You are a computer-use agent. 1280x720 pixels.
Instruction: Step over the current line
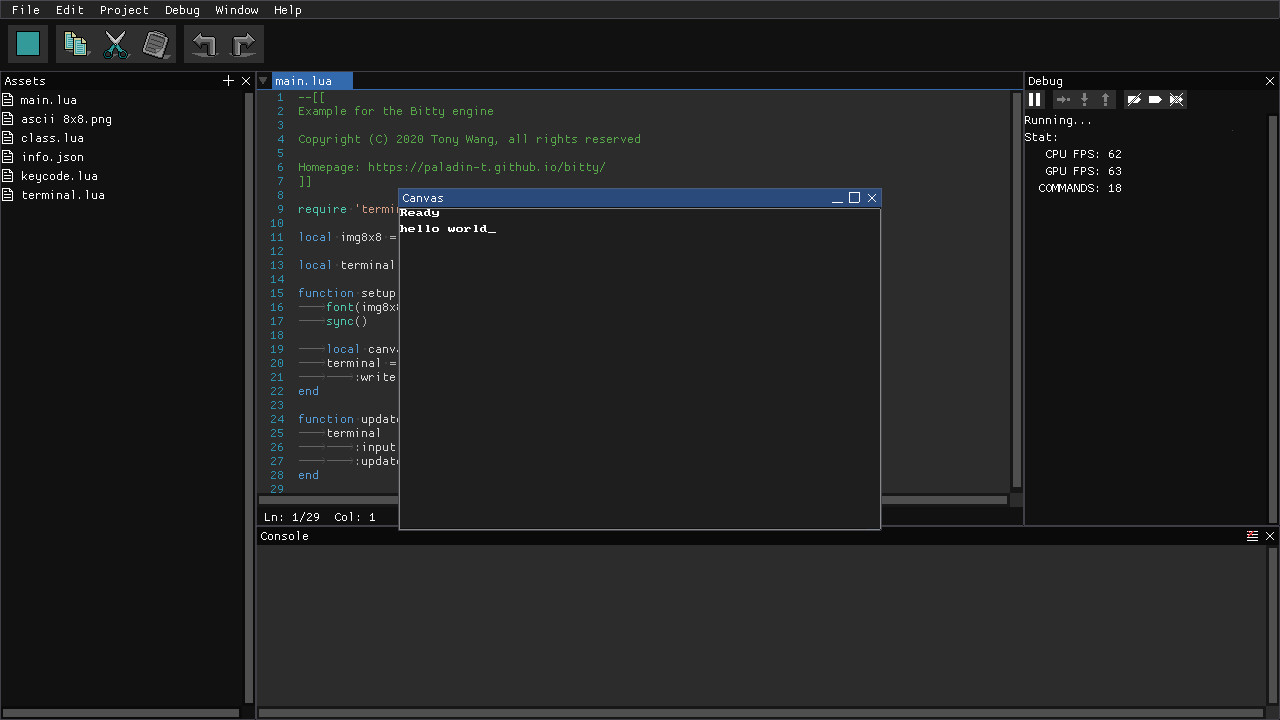coord(1063,99)
